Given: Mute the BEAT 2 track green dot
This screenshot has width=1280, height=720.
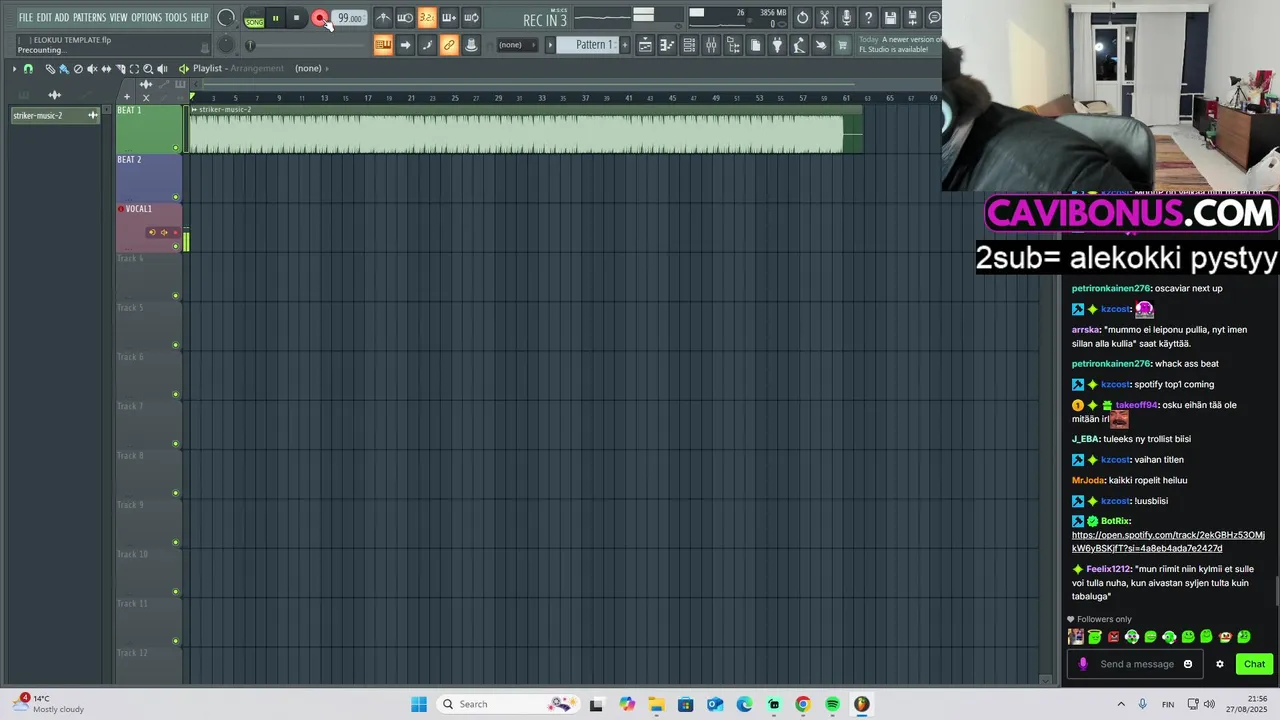Looking at the screenshot, I should [176, 197].
